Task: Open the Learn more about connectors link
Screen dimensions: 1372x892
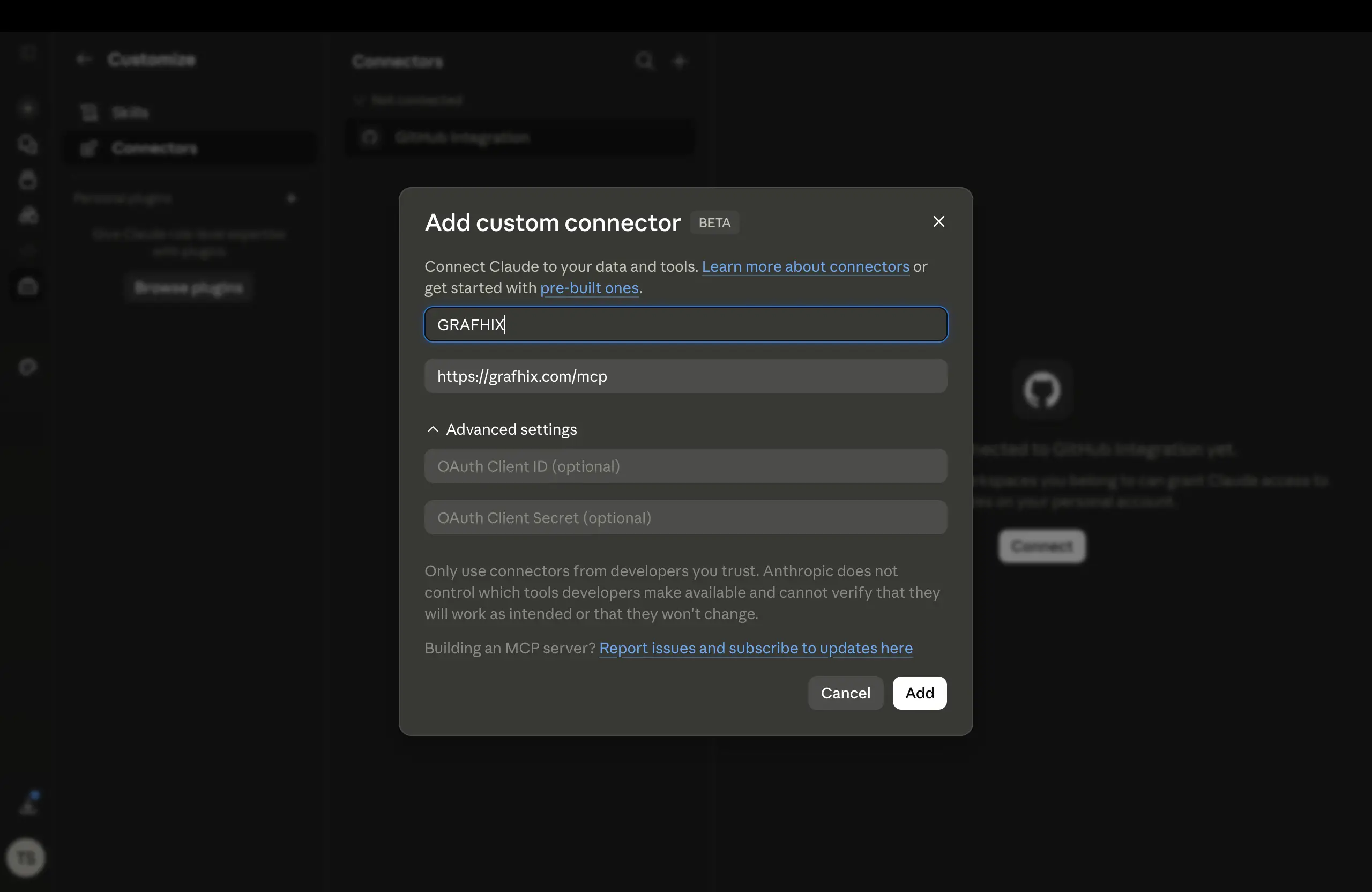Action: tap(806, 266)
